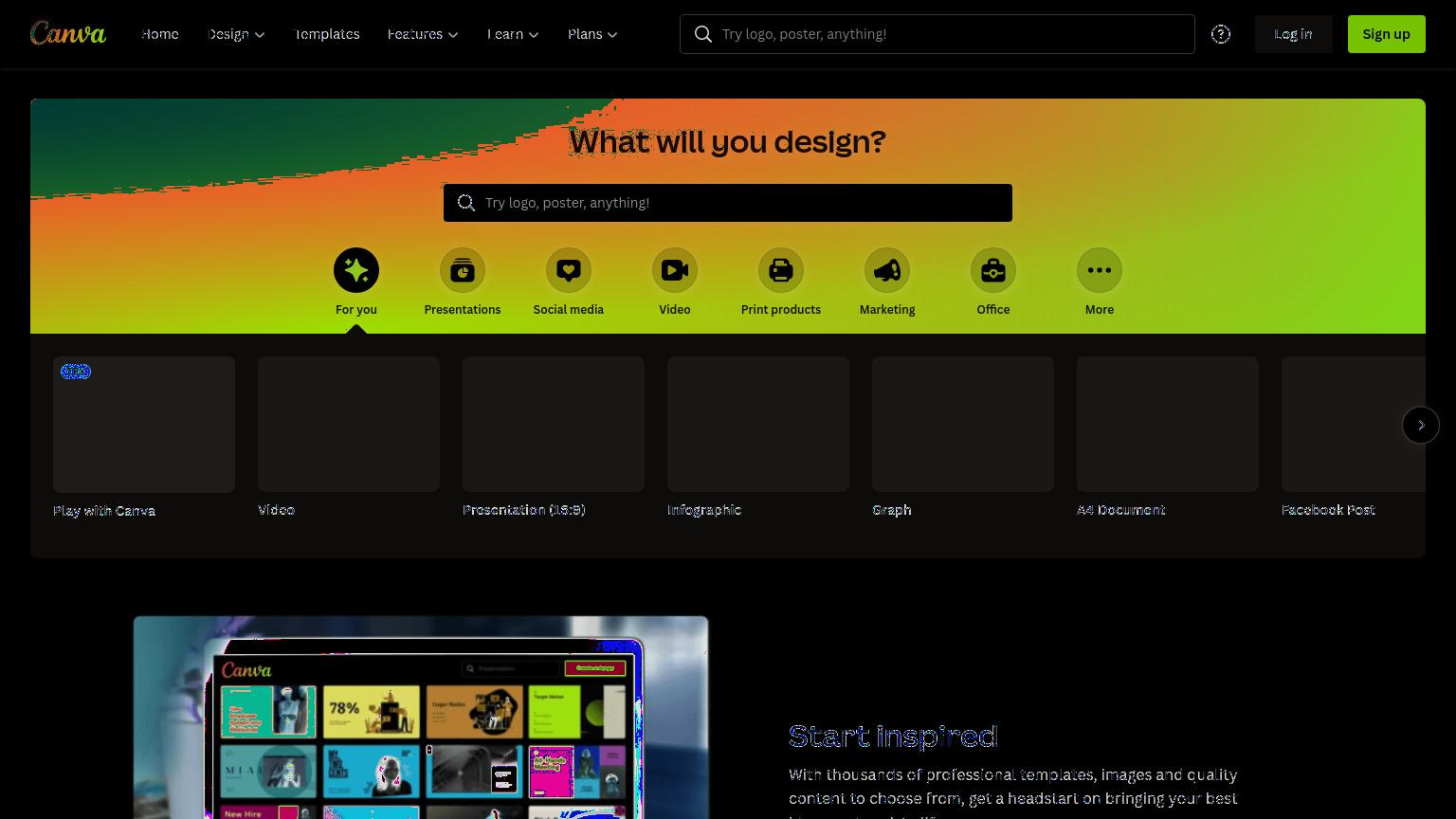Click the Log in button
Screen dimensions: 1456x819
click(1293, 34)
